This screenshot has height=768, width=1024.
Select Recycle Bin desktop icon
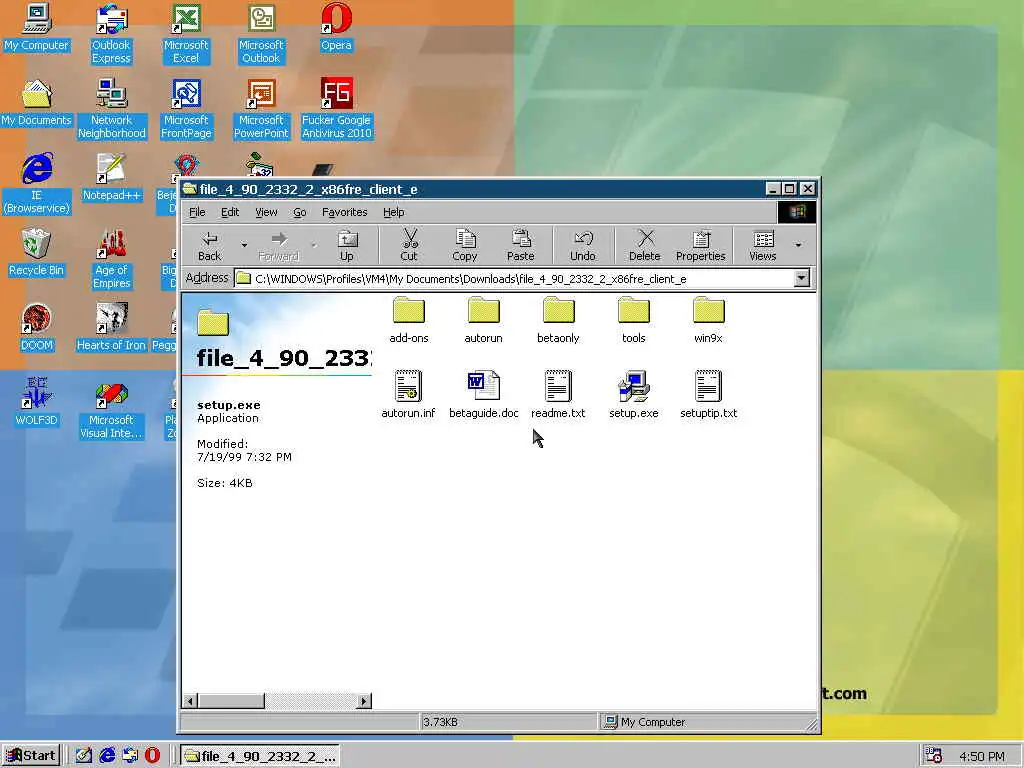[37, 253]
